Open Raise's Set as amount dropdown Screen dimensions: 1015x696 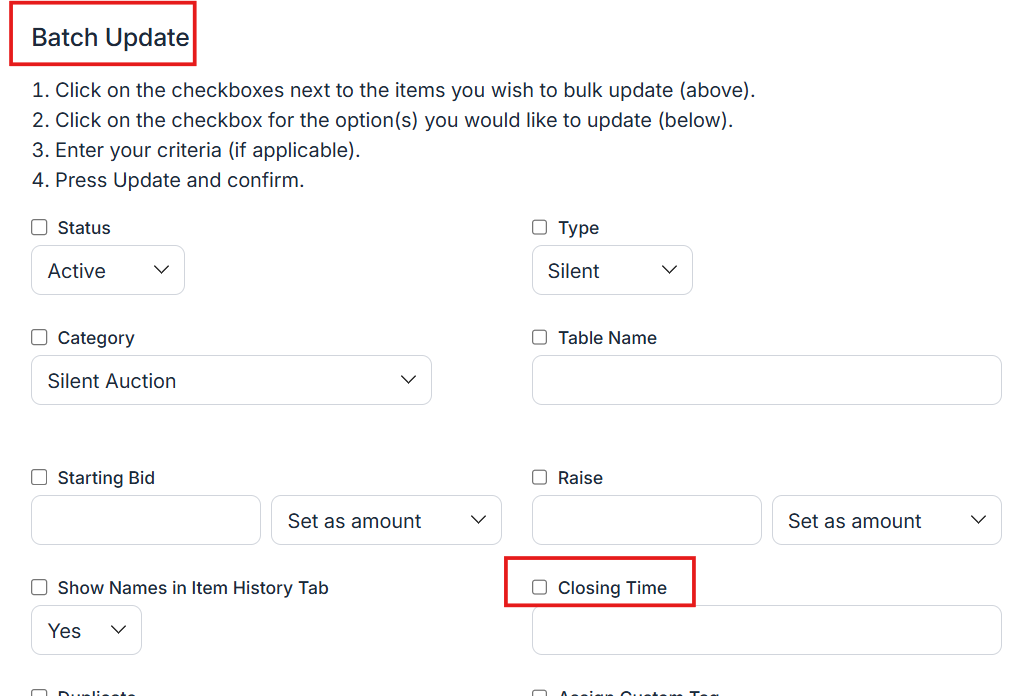[x=886, y=521]
